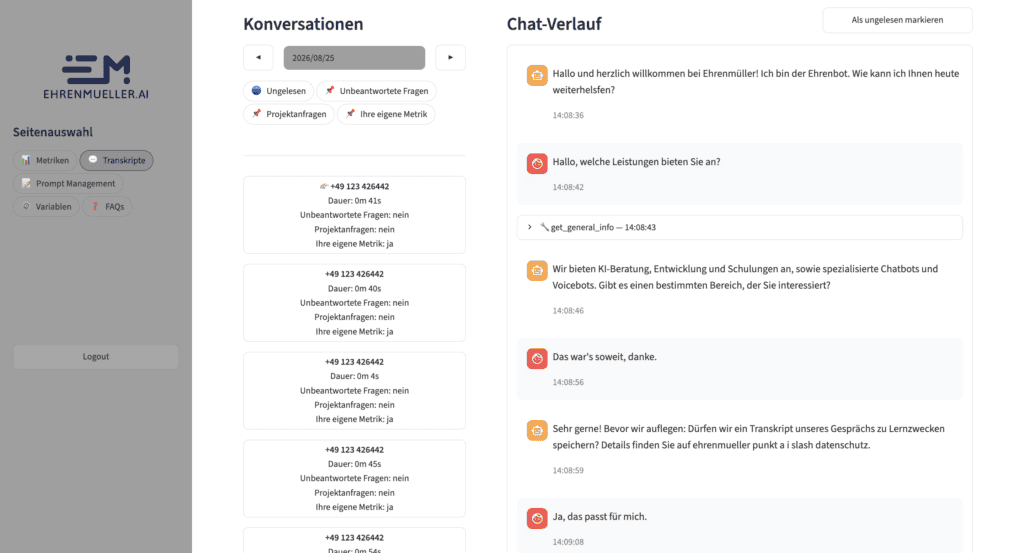The height and width of the screenshot is (553, 1024).
Task: Click Als ungelesen markieren button
Action: click(x=897, y=20)
